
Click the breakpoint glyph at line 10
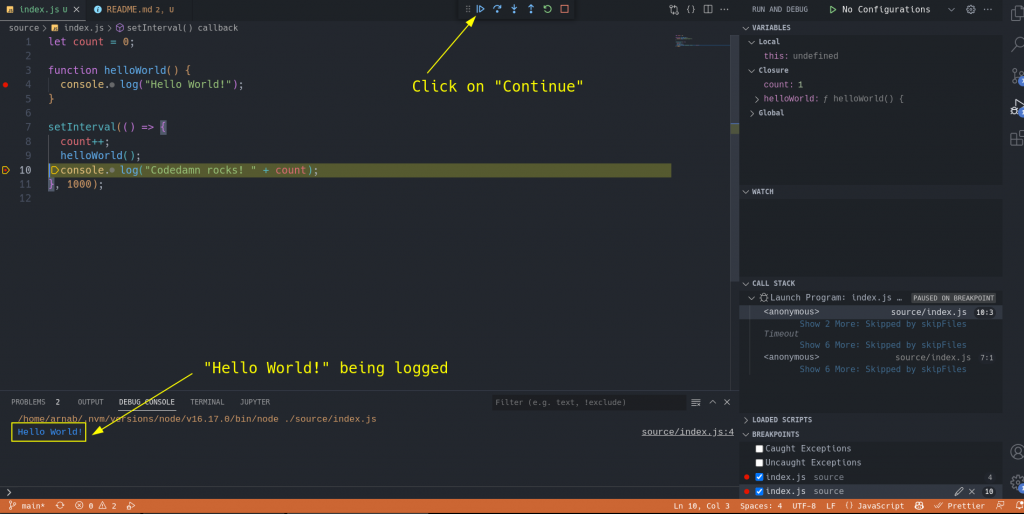6,170
